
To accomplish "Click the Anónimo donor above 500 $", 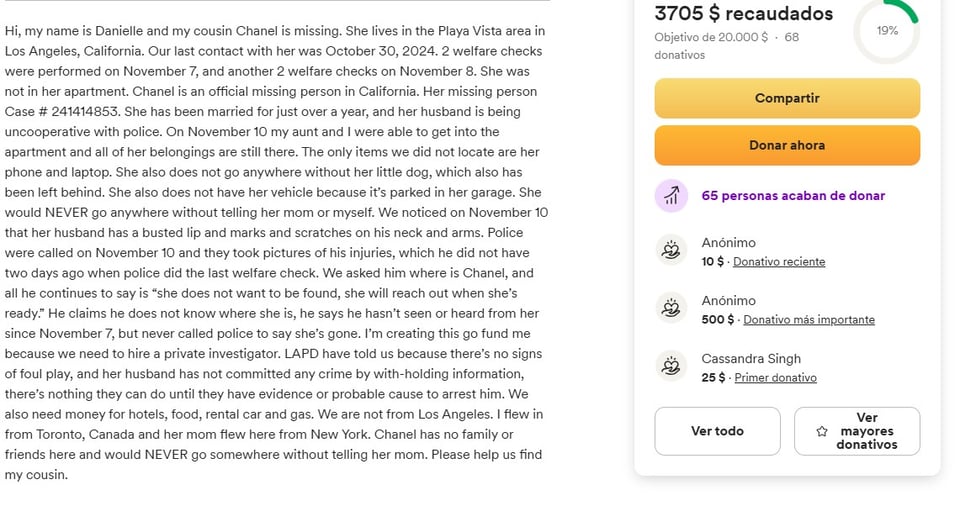I will tap(729, 301).
